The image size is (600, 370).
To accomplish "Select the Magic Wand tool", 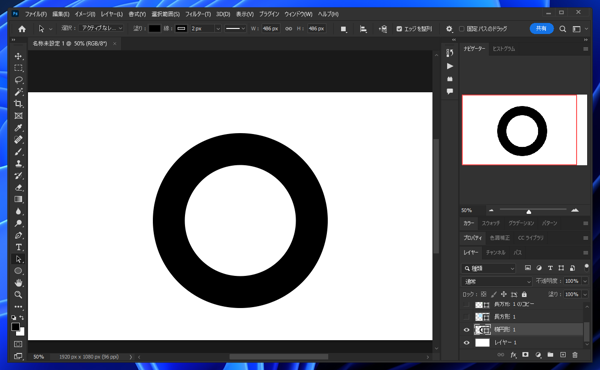I will click(18, 92).
